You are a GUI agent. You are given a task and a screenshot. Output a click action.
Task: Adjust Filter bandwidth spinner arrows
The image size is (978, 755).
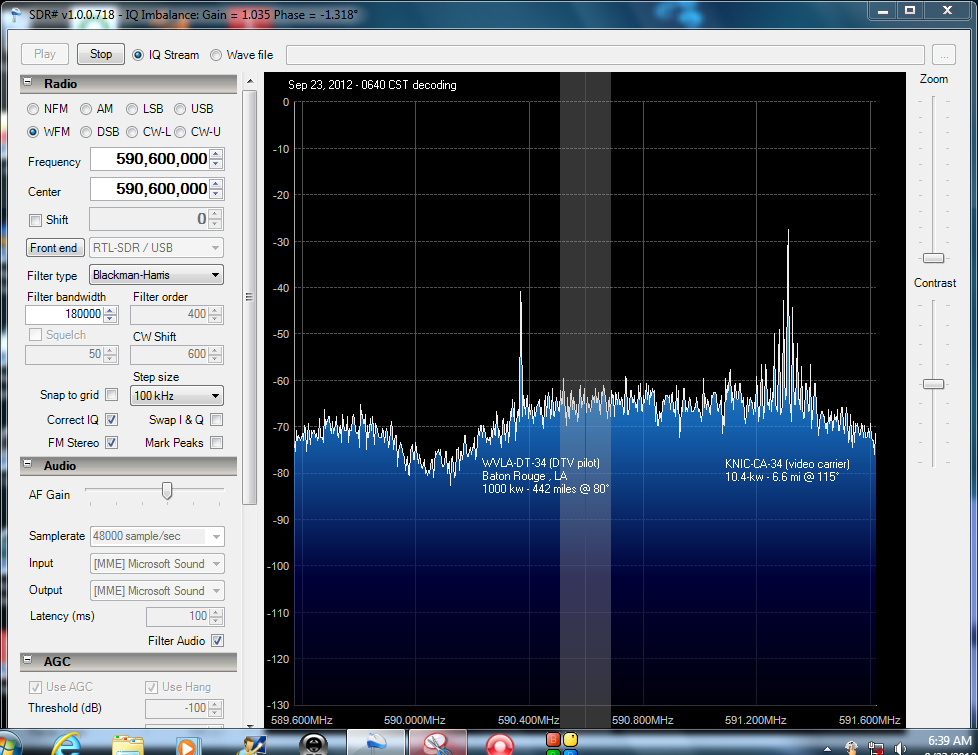(x=110, y=314)
